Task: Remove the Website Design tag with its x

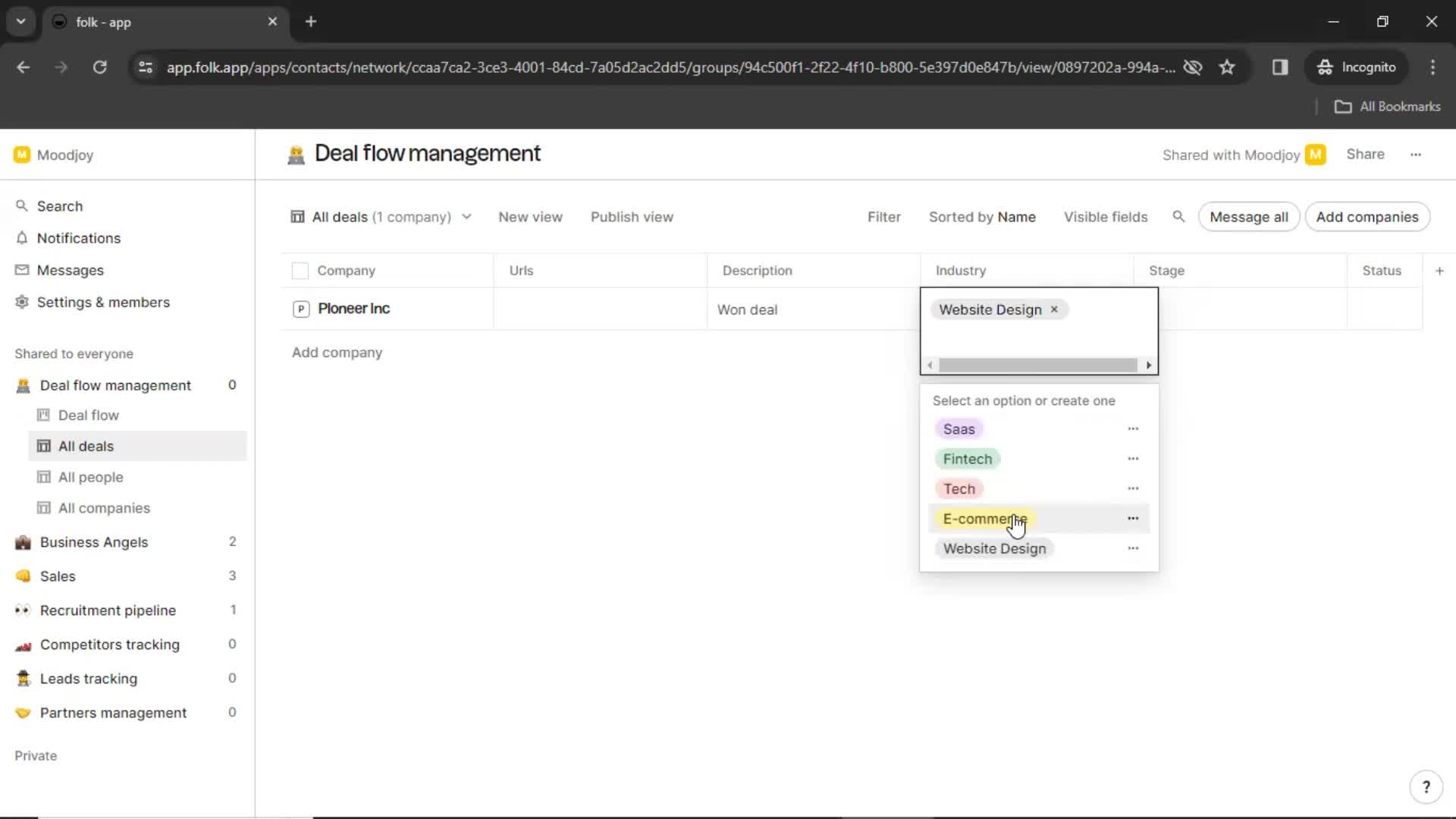Action: pyautogui.click(x=1054, y=309)
